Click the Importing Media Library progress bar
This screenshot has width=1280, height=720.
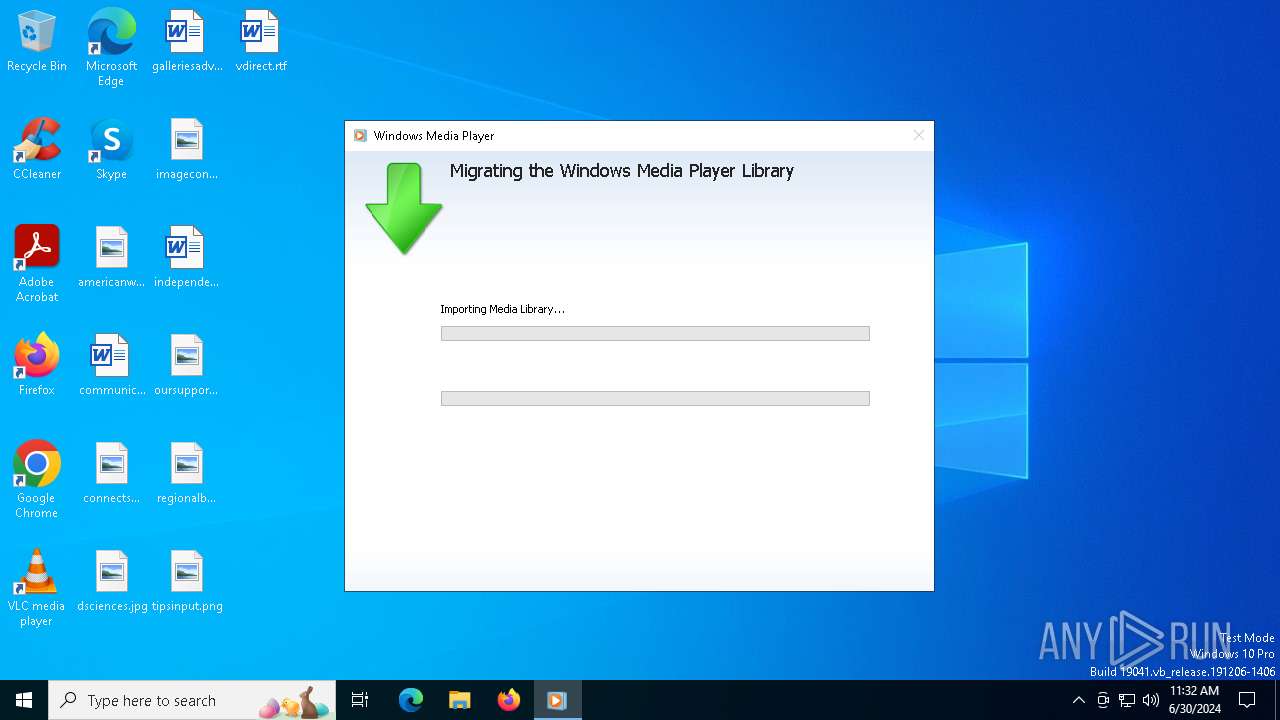click(x=655, y=333)
